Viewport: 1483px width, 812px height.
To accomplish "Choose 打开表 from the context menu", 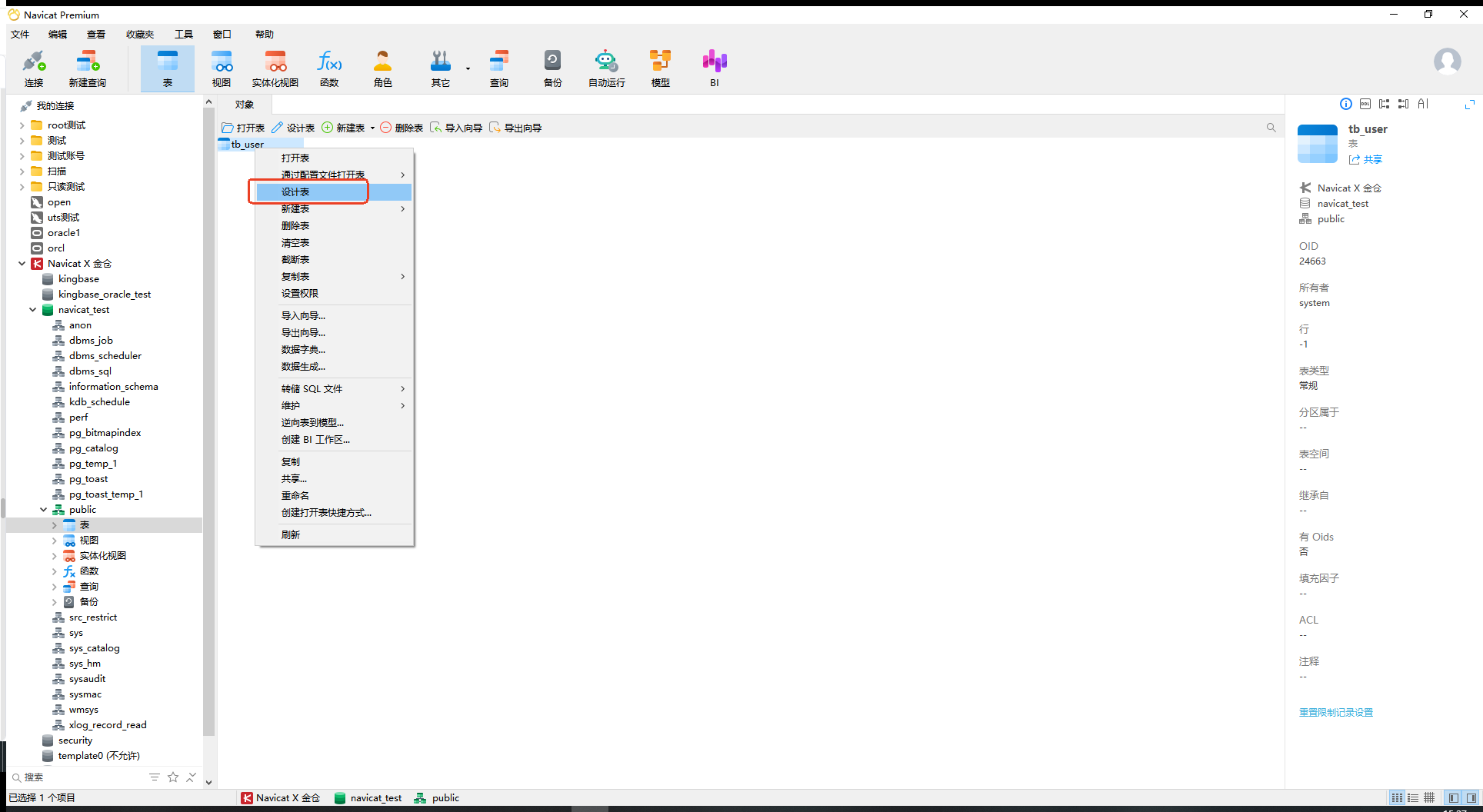I will pyautogui.click(x=334, y=158).
